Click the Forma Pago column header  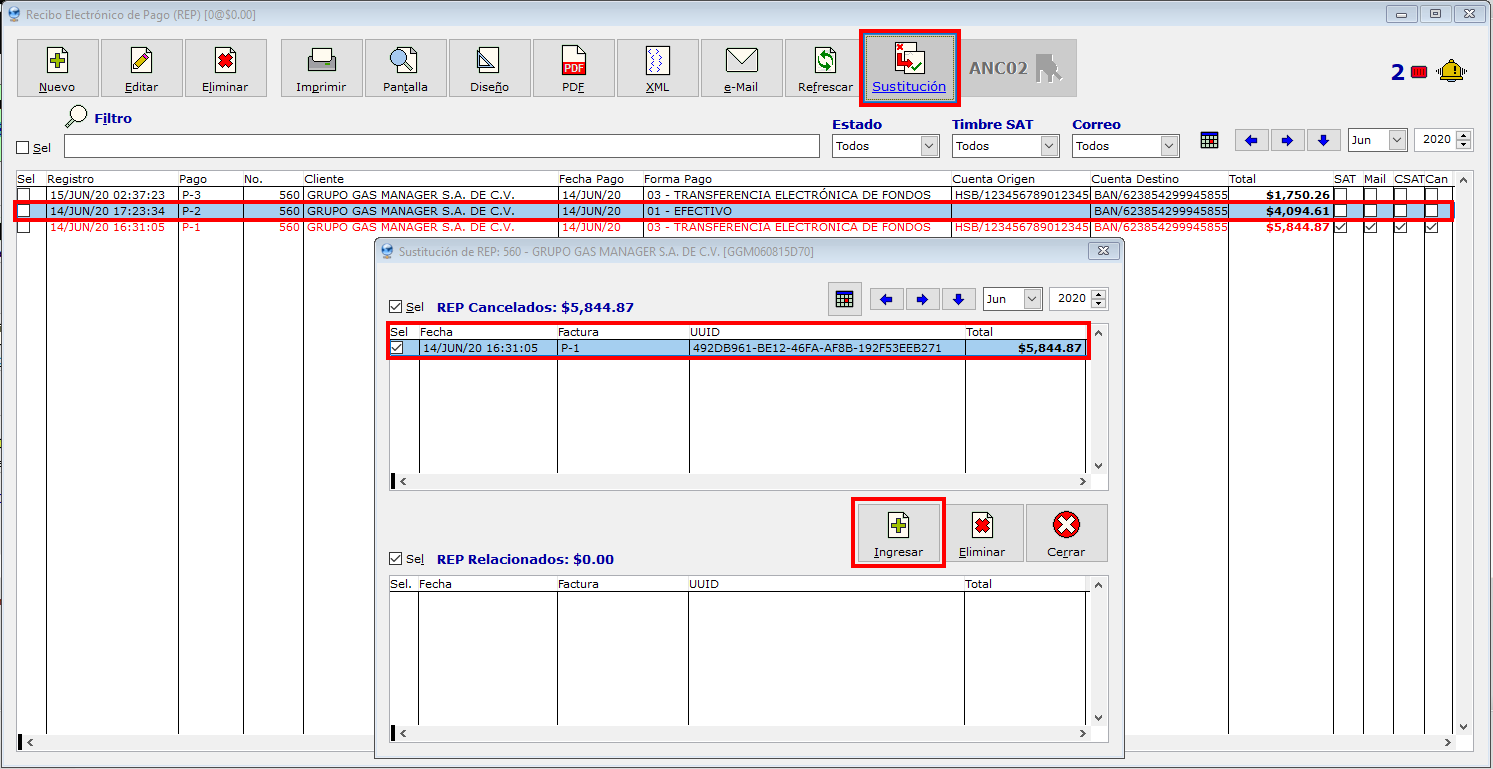pyautogui.click(x=678, y=179)
